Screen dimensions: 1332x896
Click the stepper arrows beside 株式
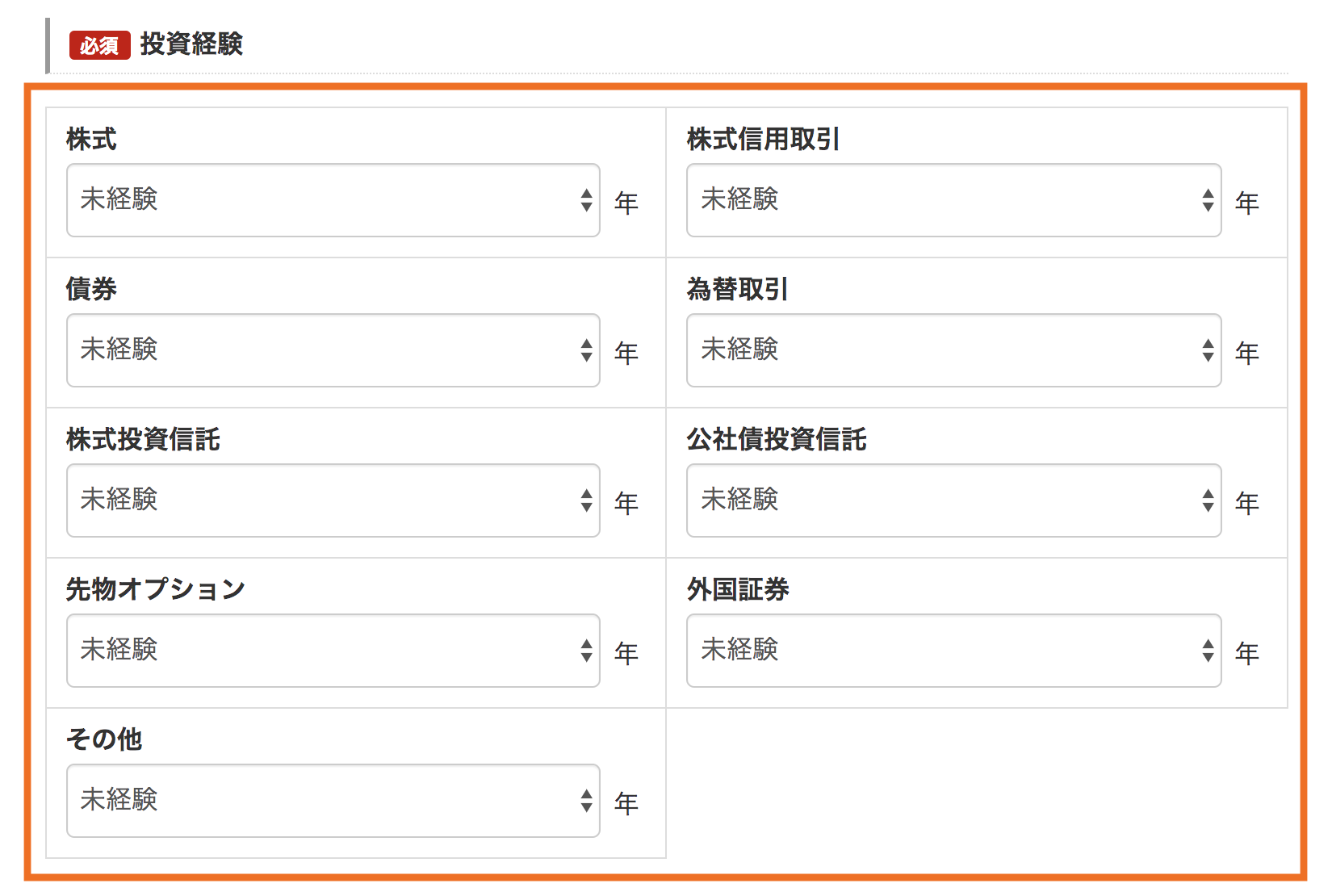coord(586,200)
